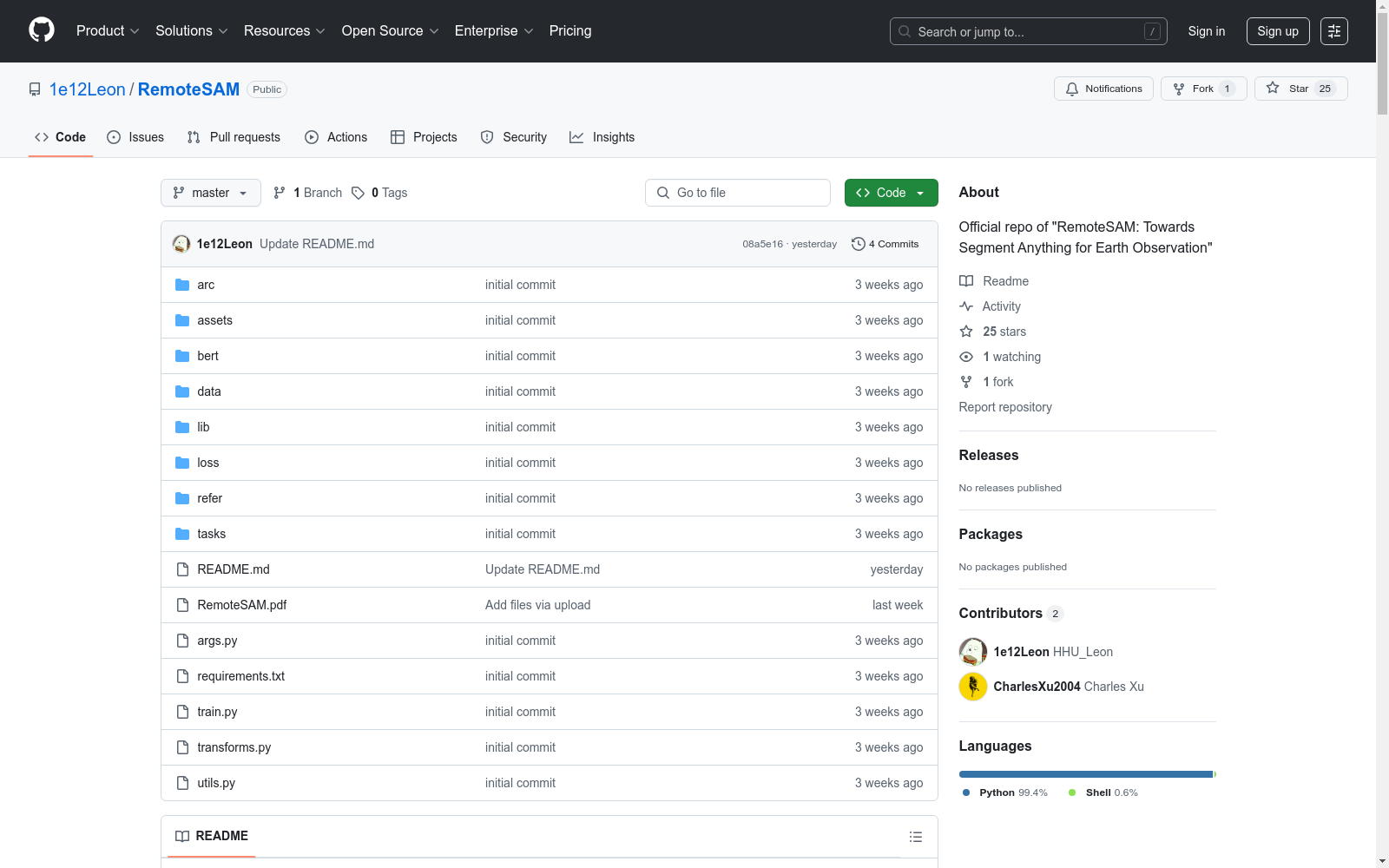The image size is (1389, 868).
Task: Click the Sign in link
Action: click(x=1207, y=31)
